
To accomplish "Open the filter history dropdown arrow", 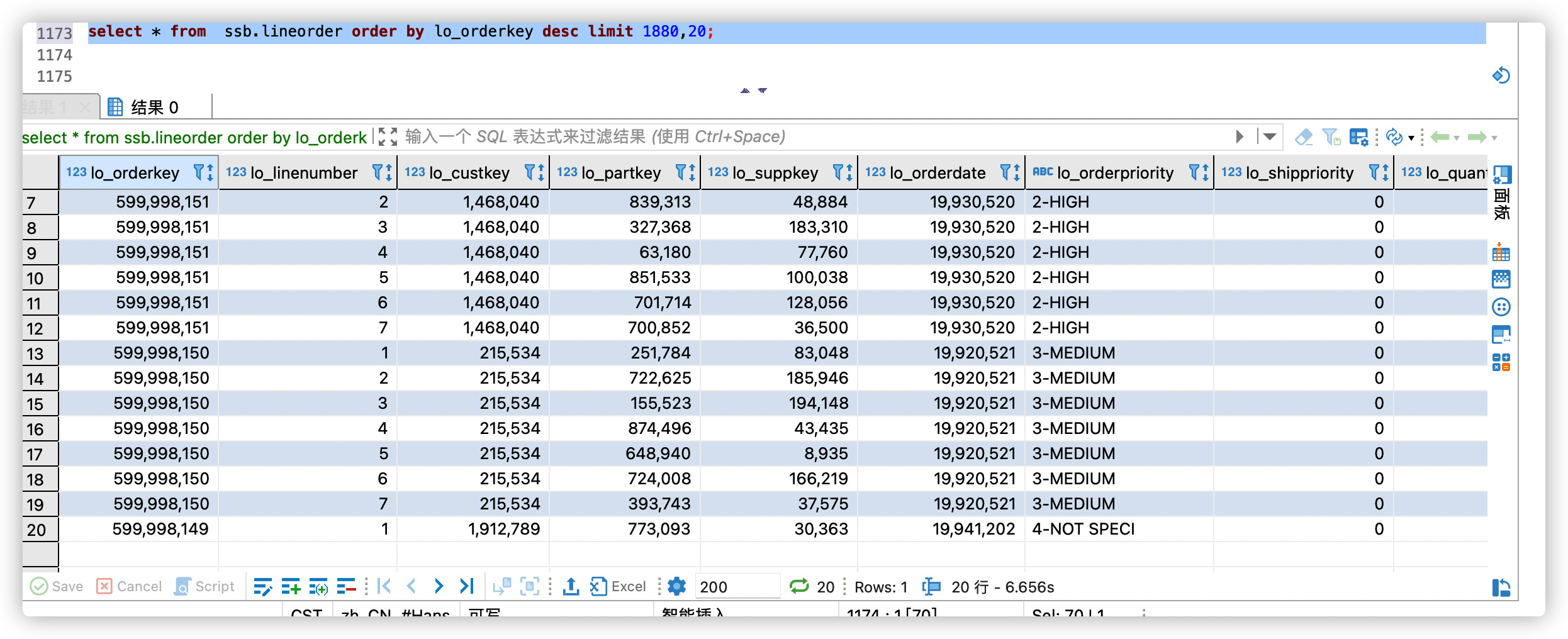I will (x=1269, y=137).
